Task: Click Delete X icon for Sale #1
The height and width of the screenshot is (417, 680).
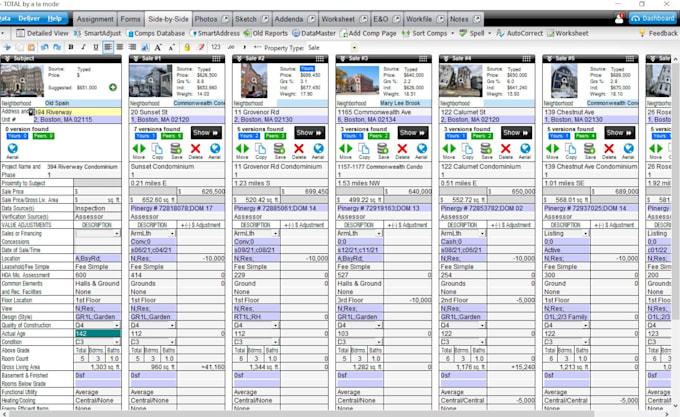Action: click(x=196, y=148)
